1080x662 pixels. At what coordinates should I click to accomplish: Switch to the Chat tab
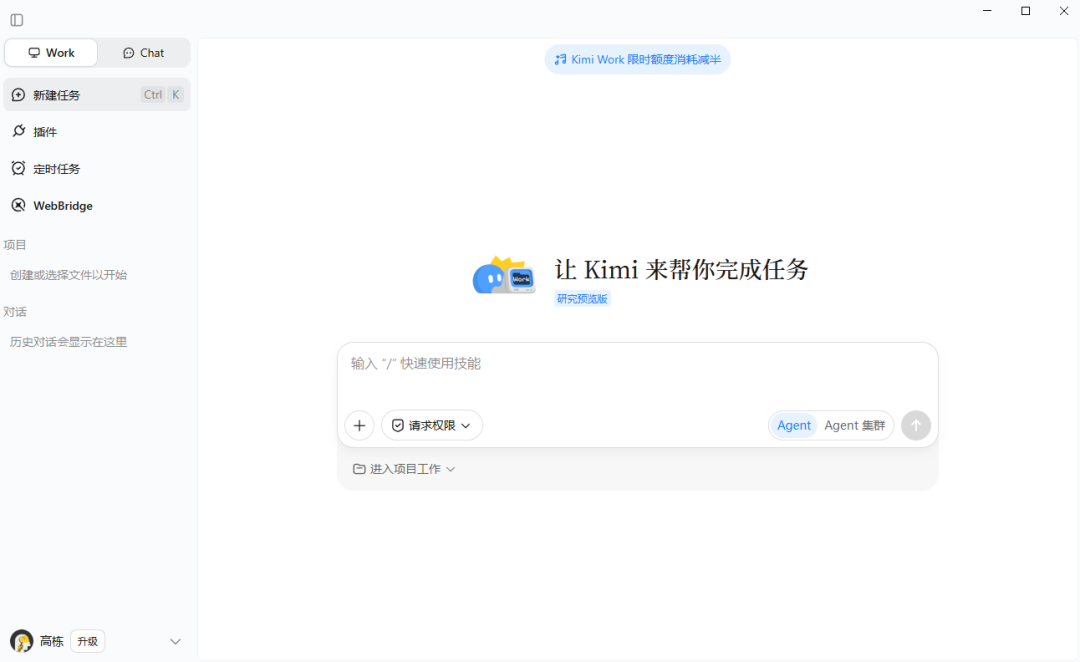coord(143,53)
